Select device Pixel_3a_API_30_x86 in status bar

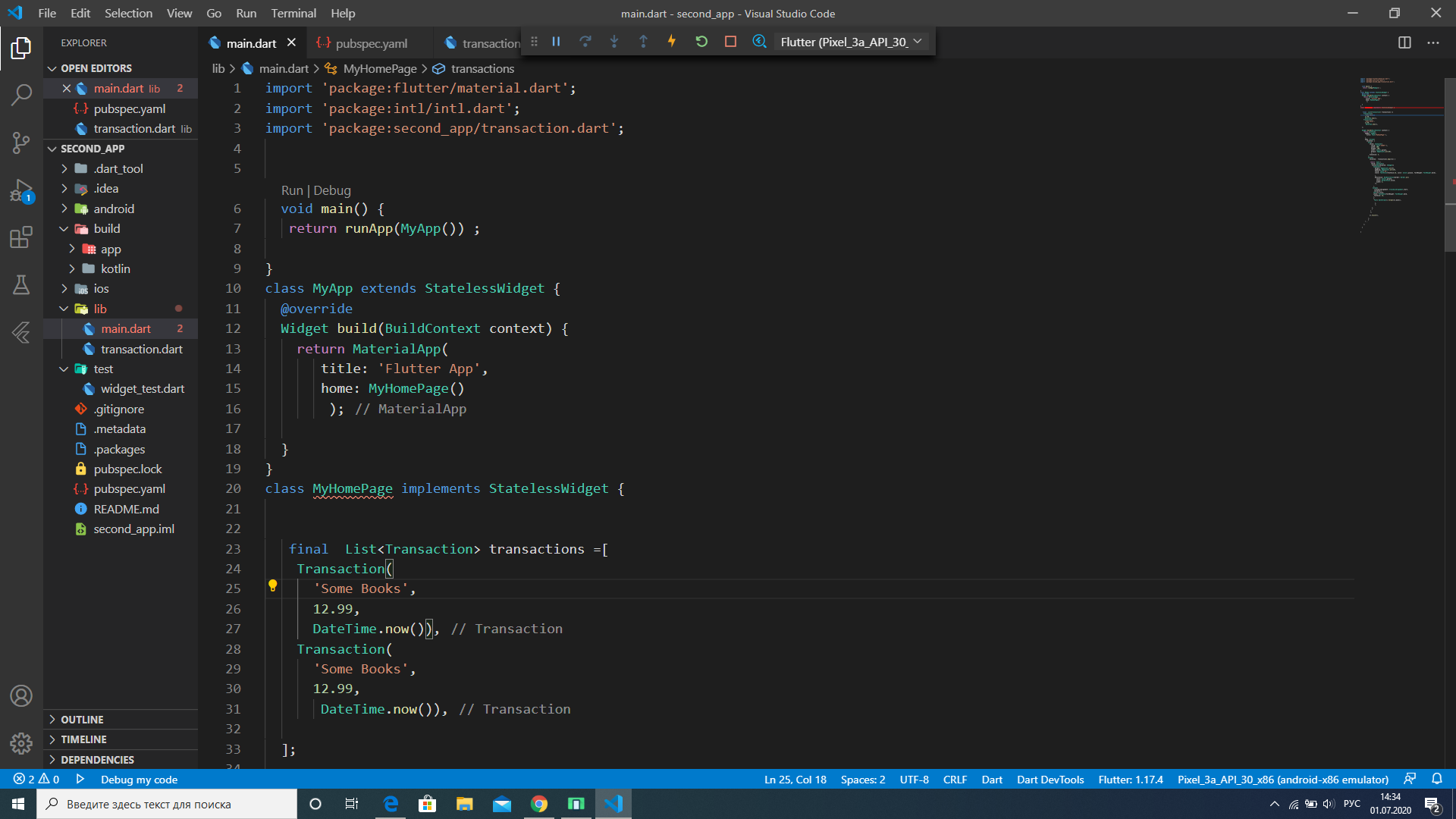1282,779
